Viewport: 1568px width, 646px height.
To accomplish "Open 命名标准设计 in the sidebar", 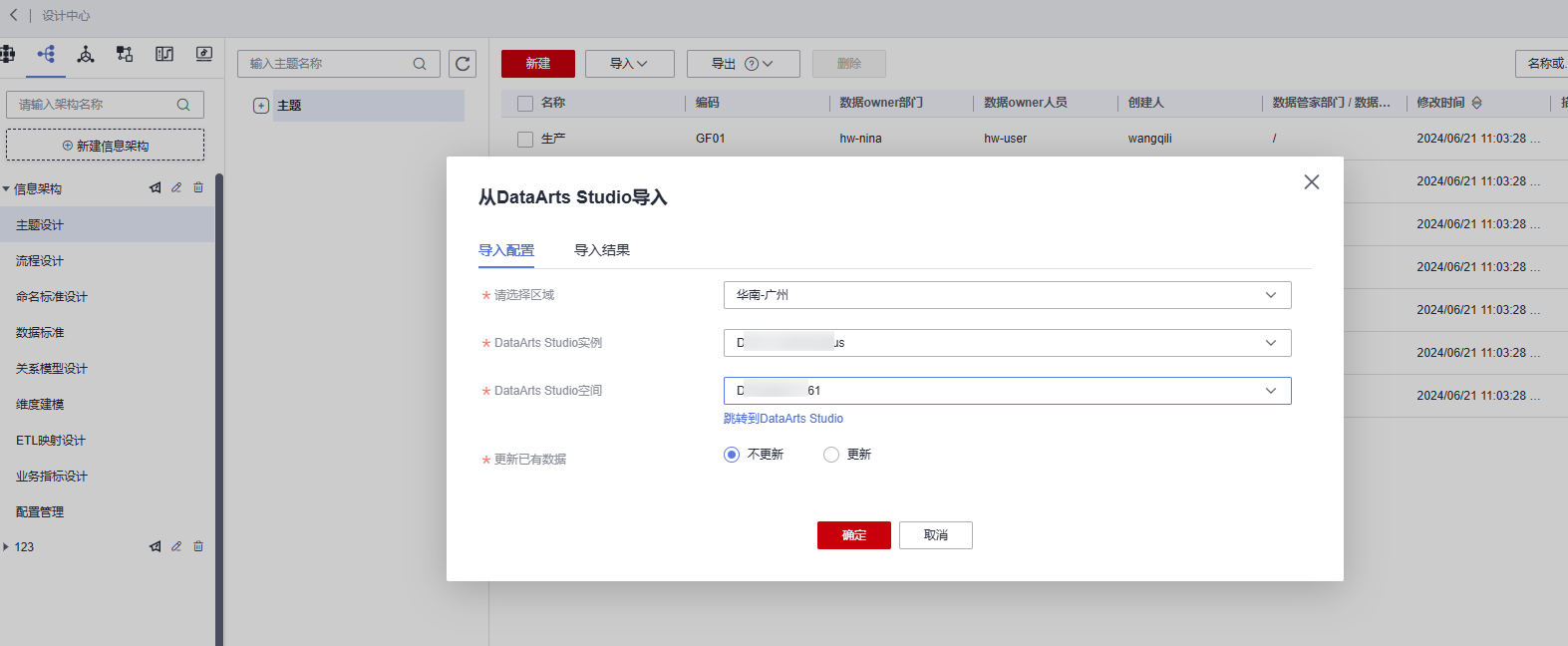I will (x=107, y=297).
